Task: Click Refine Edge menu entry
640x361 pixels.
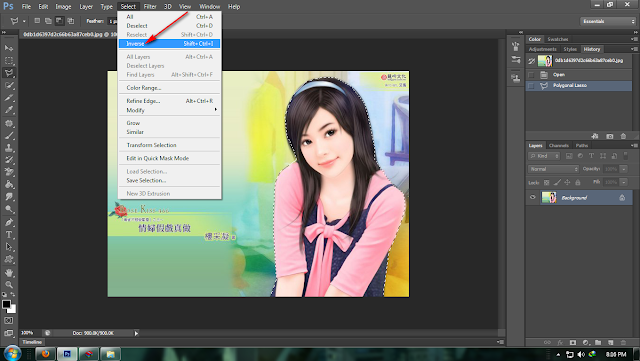Action: tap(169, 101)
